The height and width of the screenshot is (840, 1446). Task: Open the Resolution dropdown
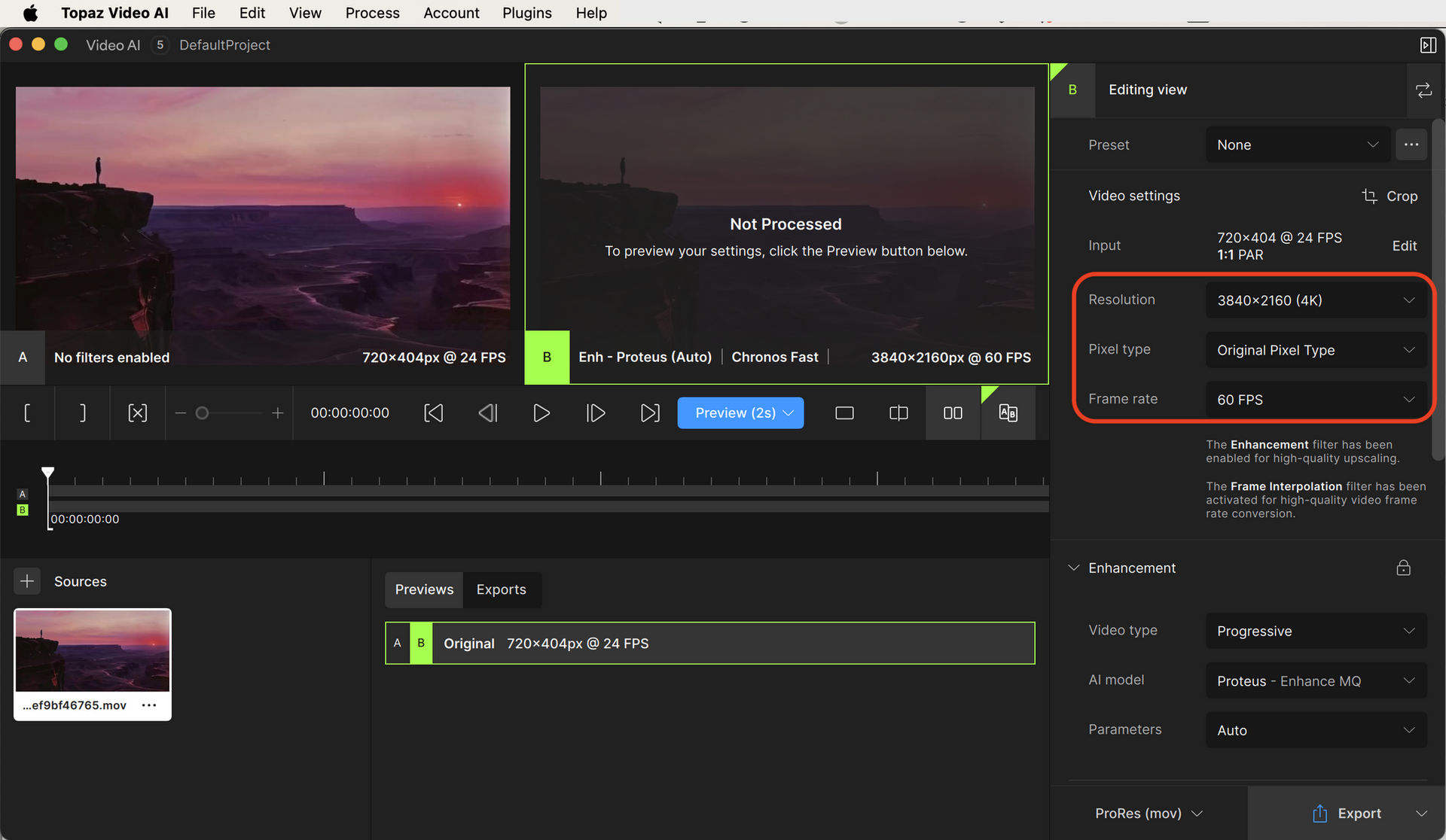point(1316,300)
